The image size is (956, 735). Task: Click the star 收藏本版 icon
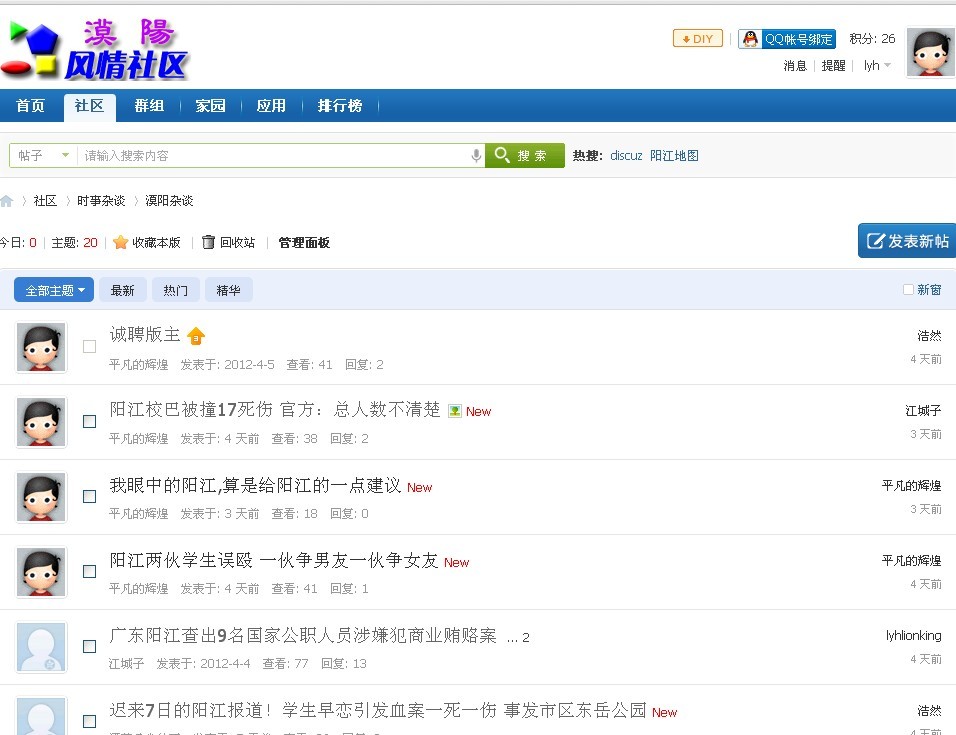pos(121,242)
